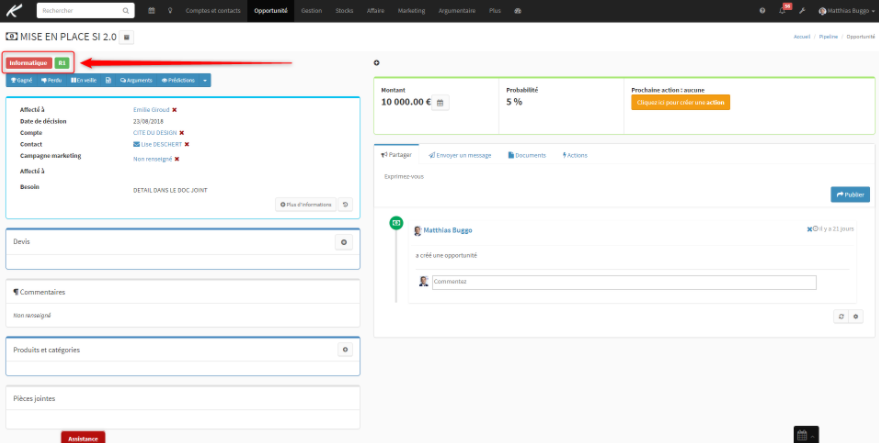This screenshot has height=443, width=879.
Task: Open the Gestion menu
Action: tap(311, 11)
